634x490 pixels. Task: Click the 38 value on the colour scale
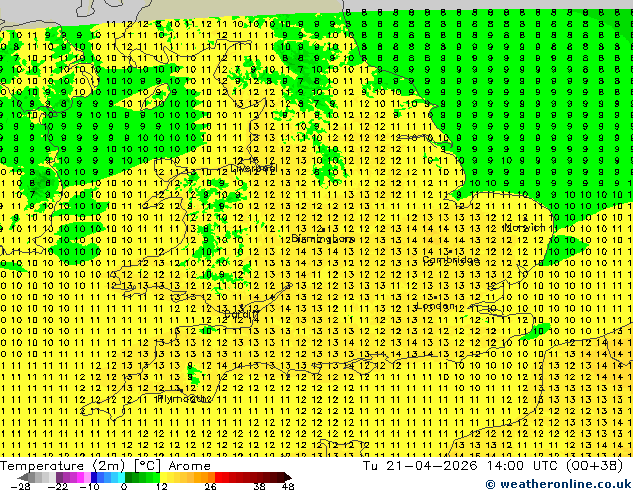pos(260,486)
